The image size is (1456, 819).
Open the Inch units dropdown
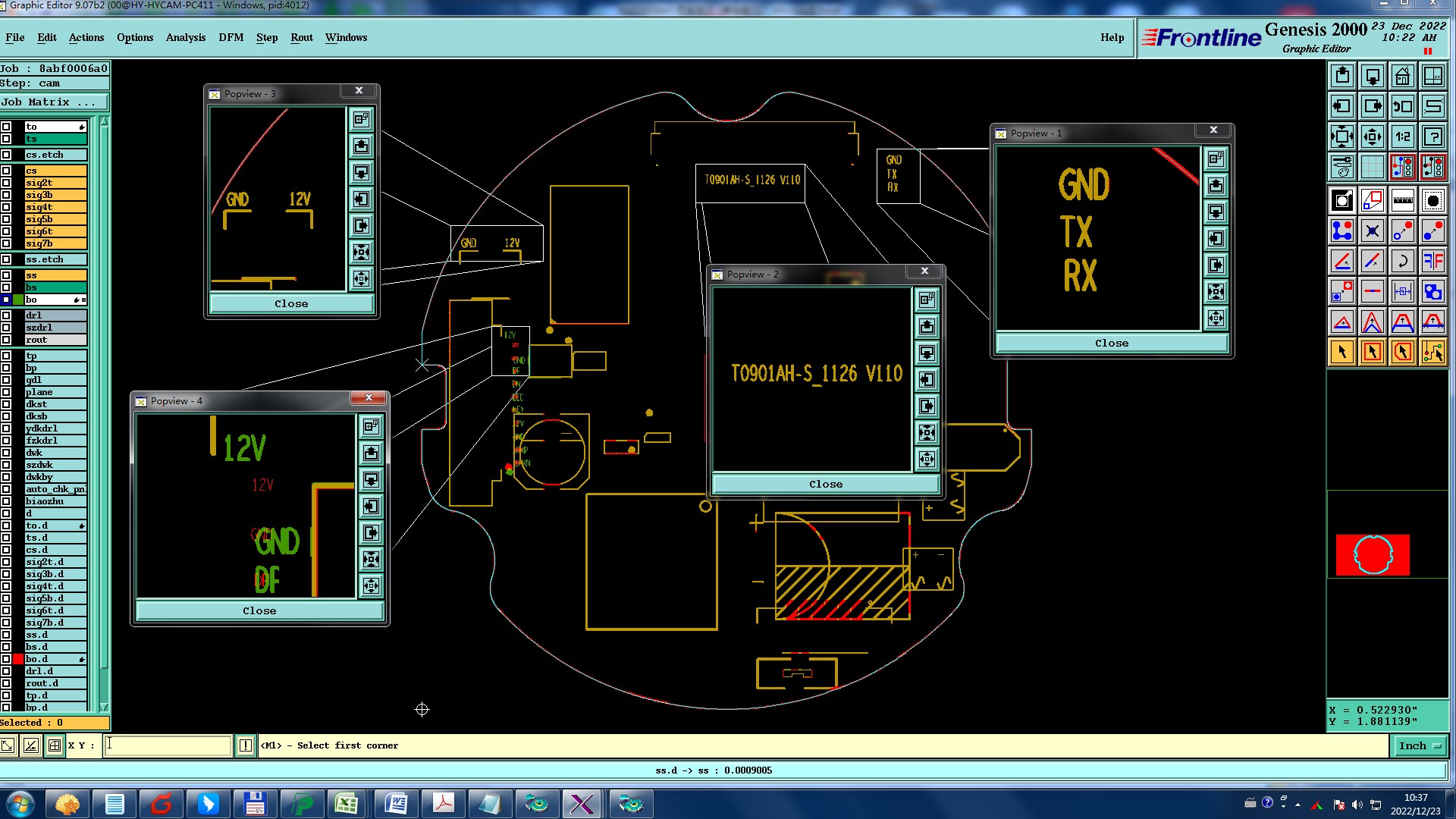(1420, 745)
